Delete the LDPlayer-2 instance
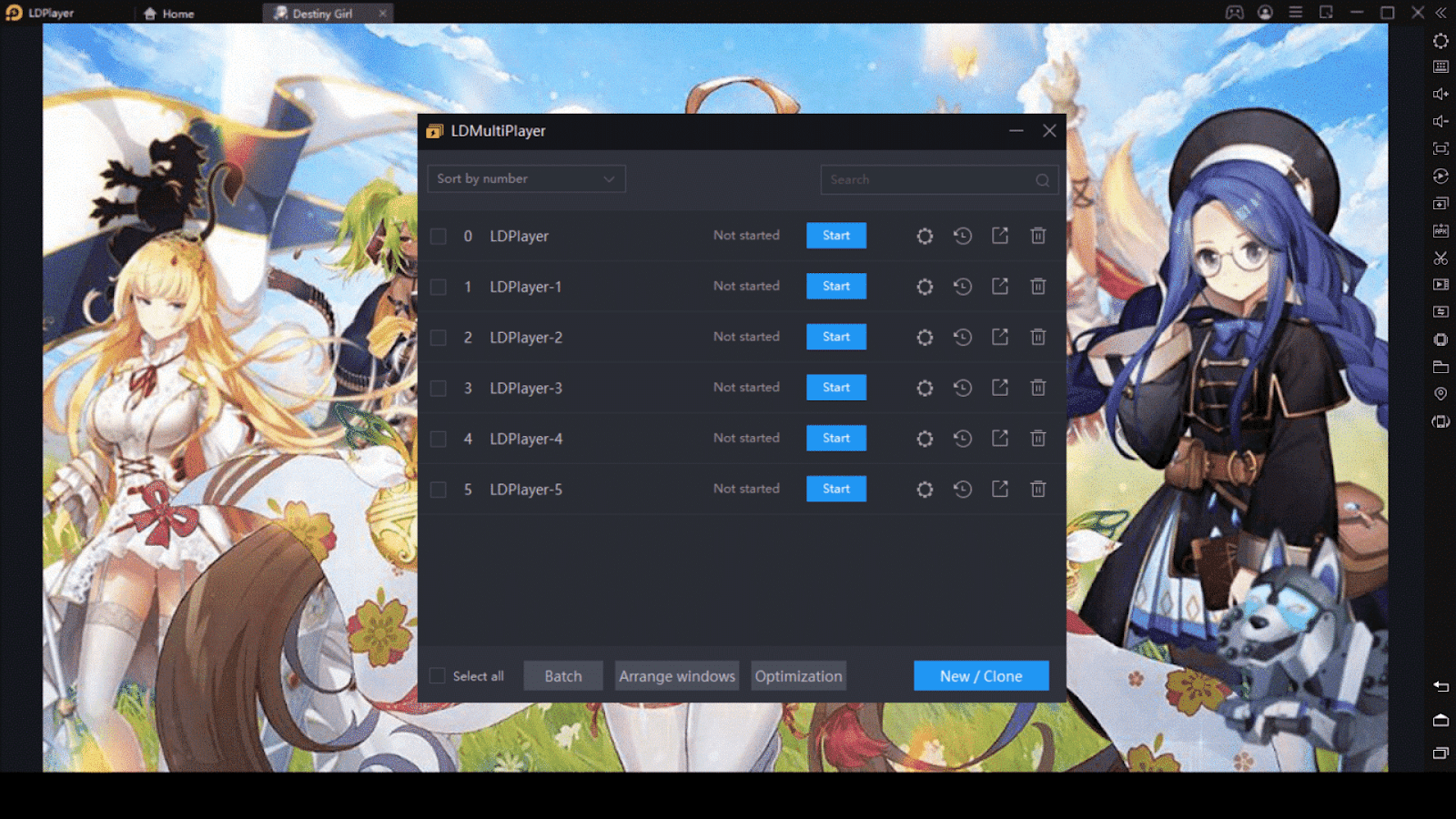1456x819 pixels. (1037, 337)
